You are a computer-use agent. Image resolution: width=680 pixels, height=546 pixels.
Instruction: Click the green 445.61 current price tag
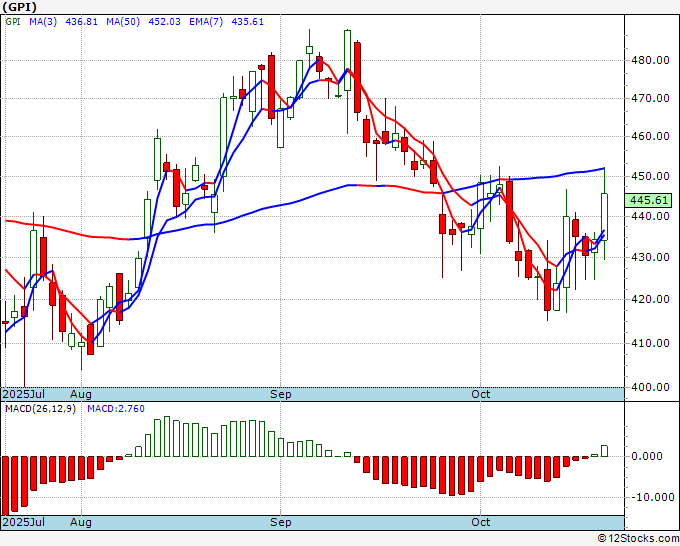tap(648, 200)
